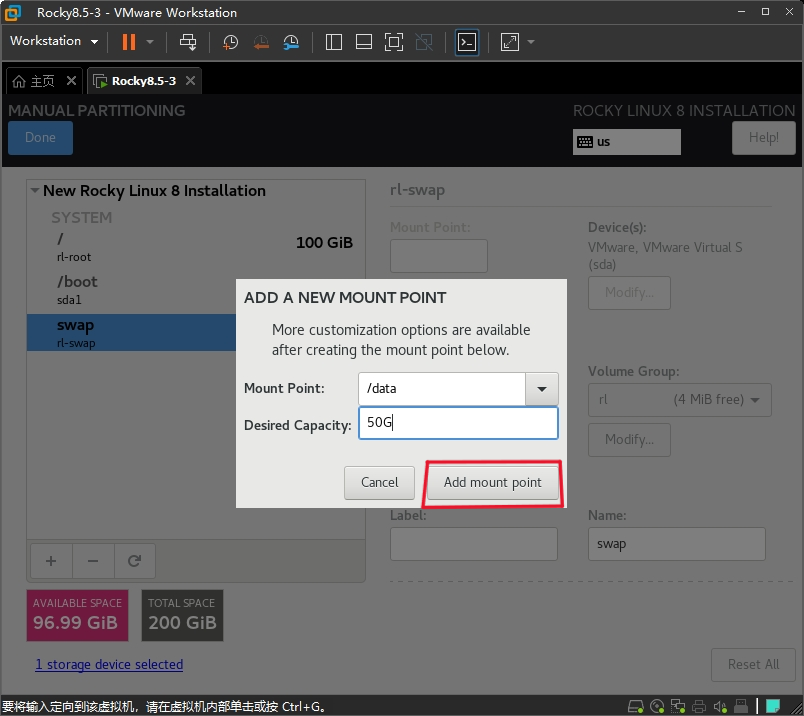The width and height of the screenshot is (804, 716).
Task: Select the /boot sda1 partition row
Action: [132, 290]
